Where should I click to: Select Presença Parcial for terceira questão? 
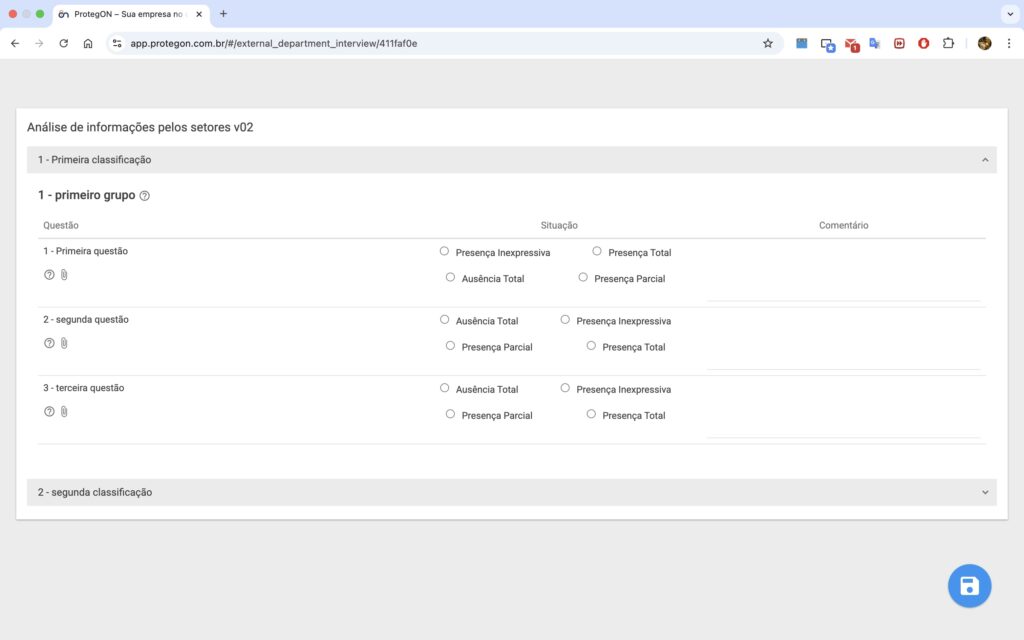(x=451, y=414)
